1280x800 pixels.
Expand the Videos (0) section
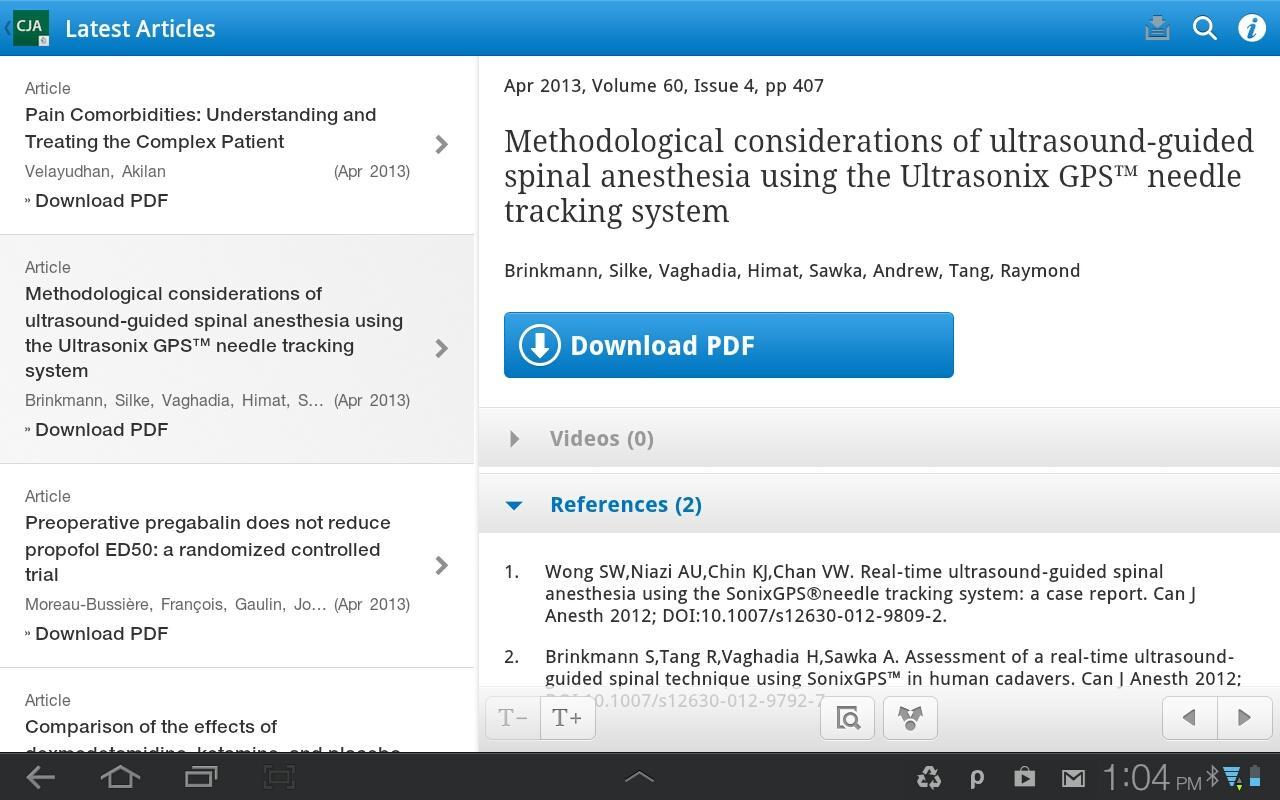tap(879, 438)
